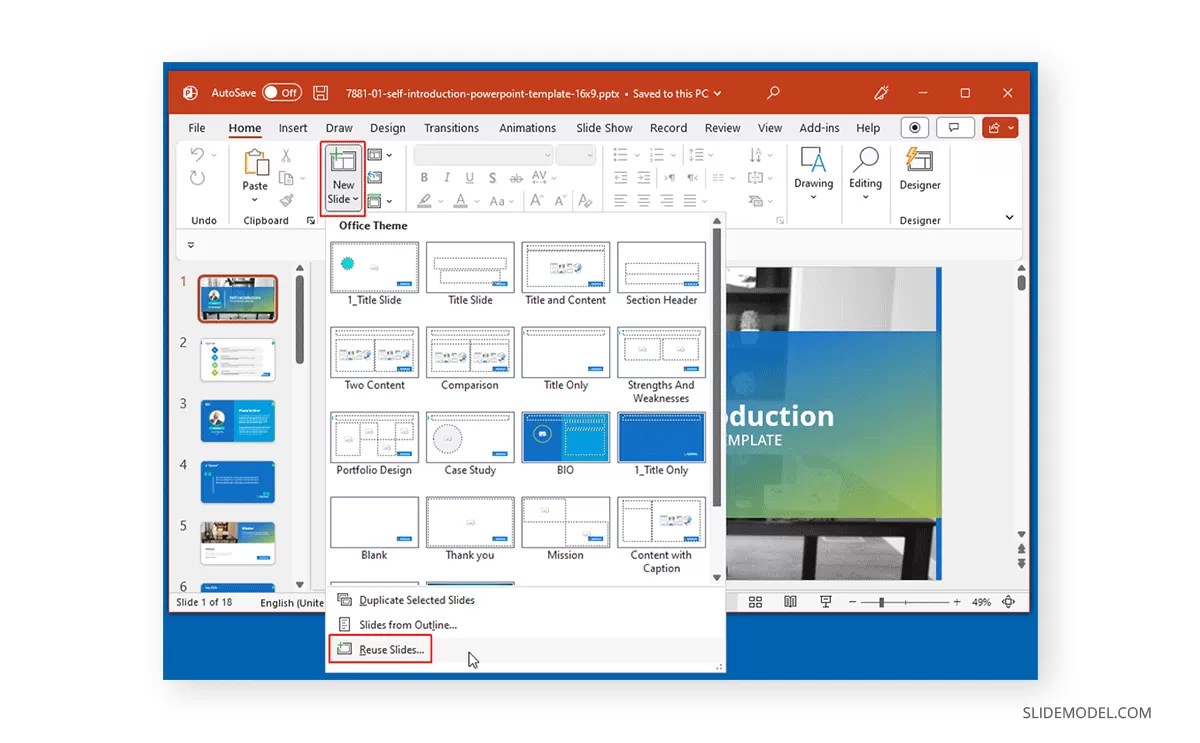Select slide 3 thumbnail in the panel

pyautogui.click(x=237, y=421)
